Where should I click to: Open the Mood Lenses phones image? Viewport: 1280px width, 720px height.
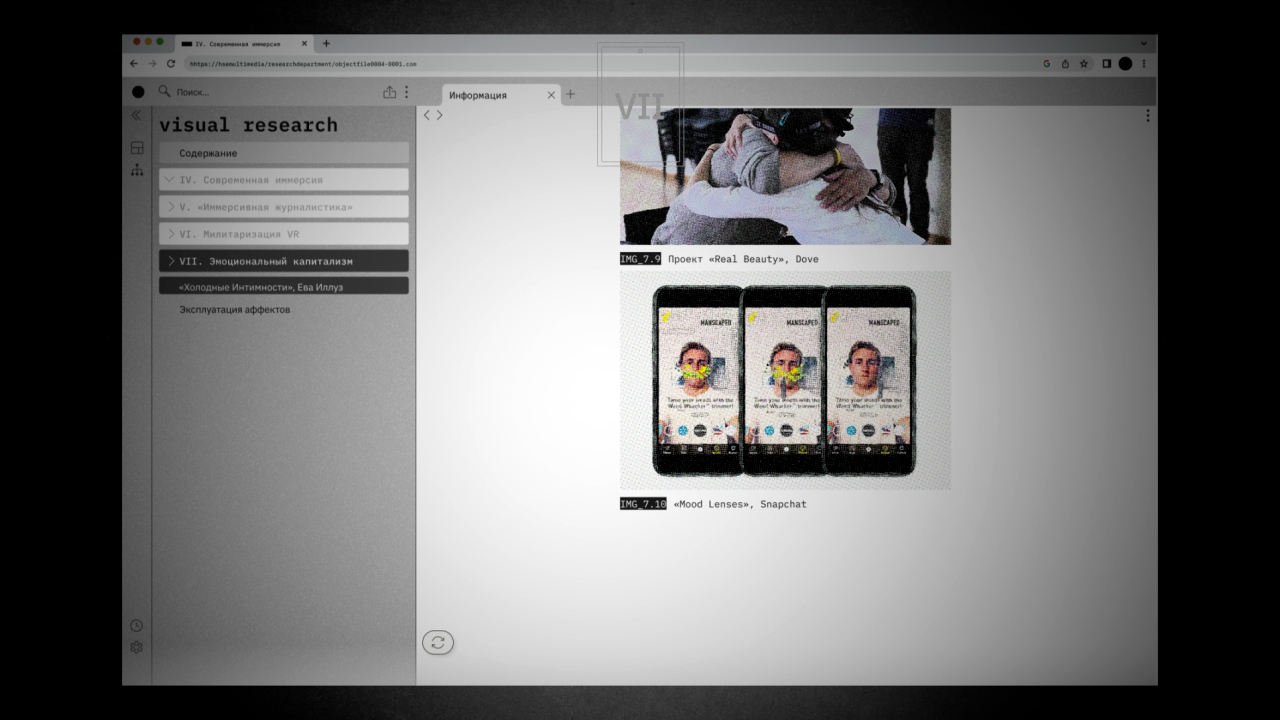click(x=785, y=380)
